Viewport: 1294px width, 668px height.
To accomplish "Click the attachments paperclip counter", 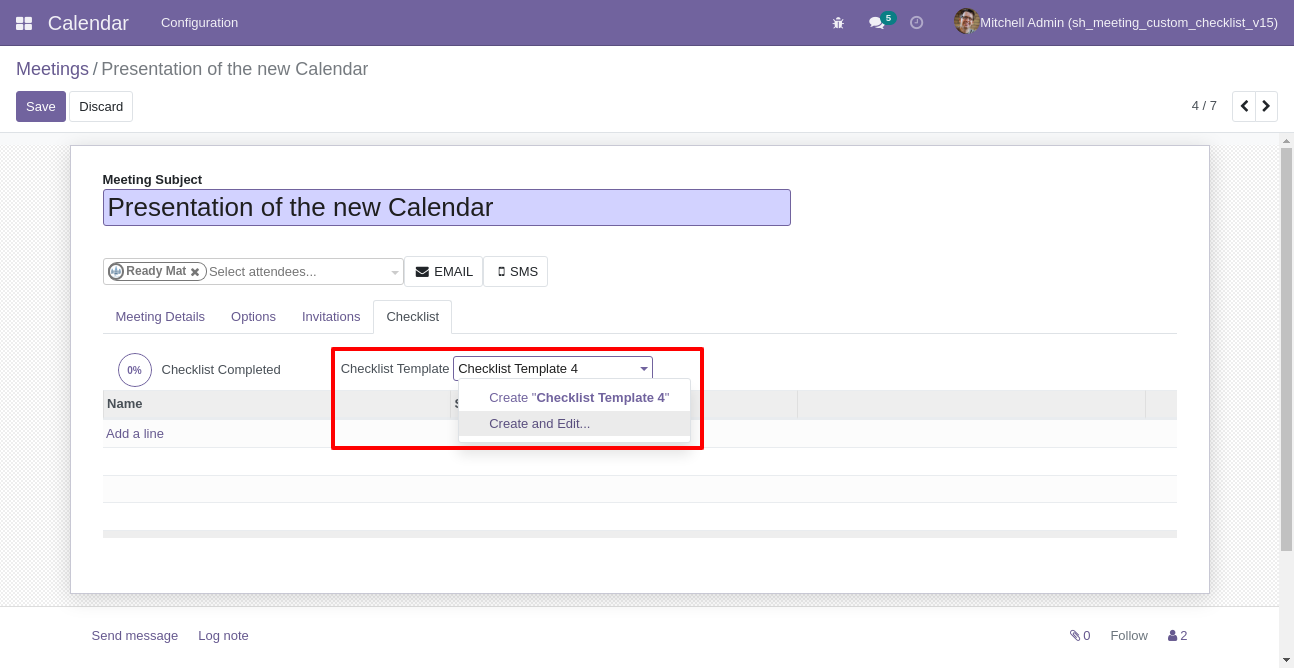I will coord(1080,636).
